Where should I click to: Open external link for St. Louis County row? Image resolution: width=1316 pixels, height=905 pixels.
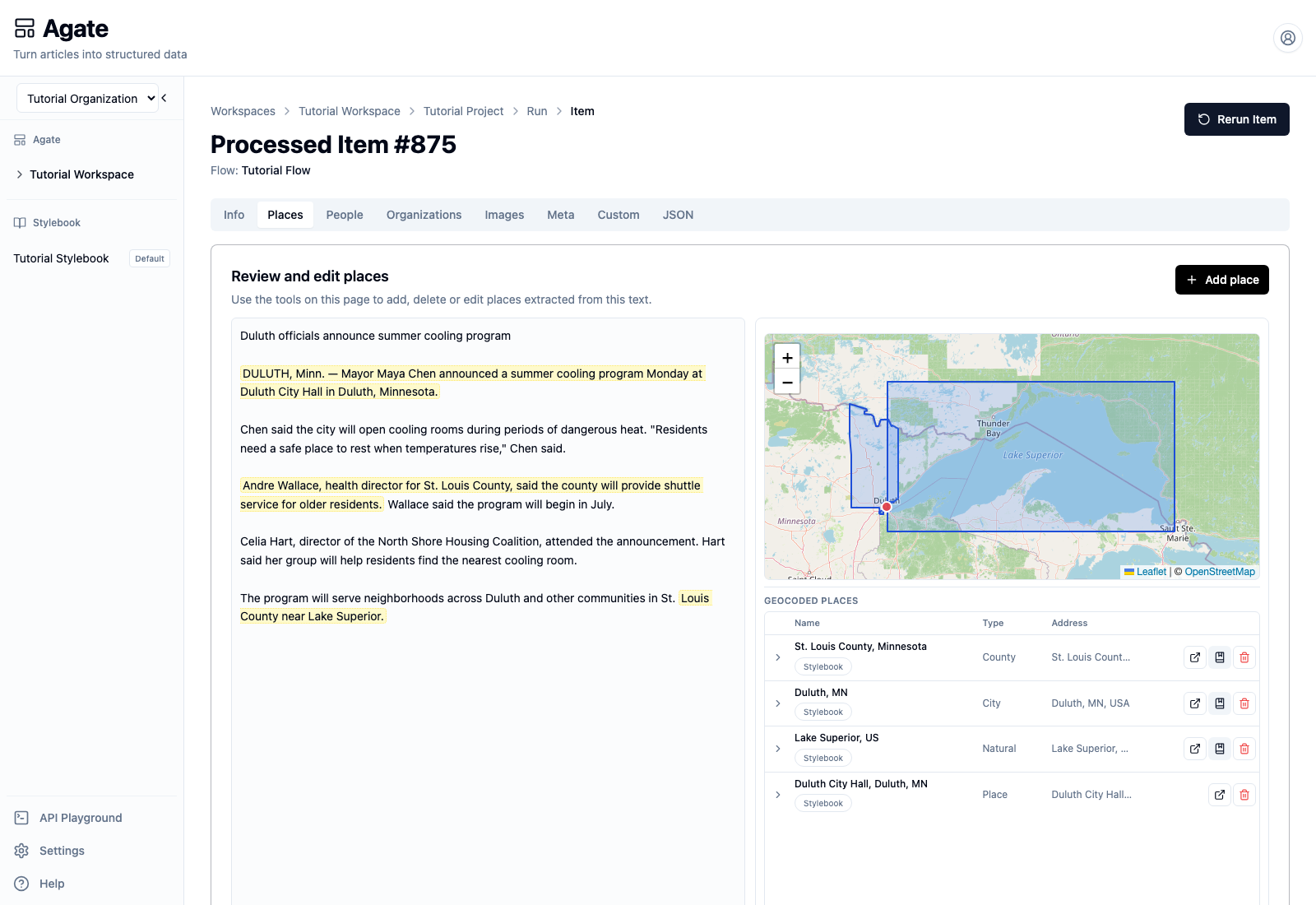[x=1195, y=657]
